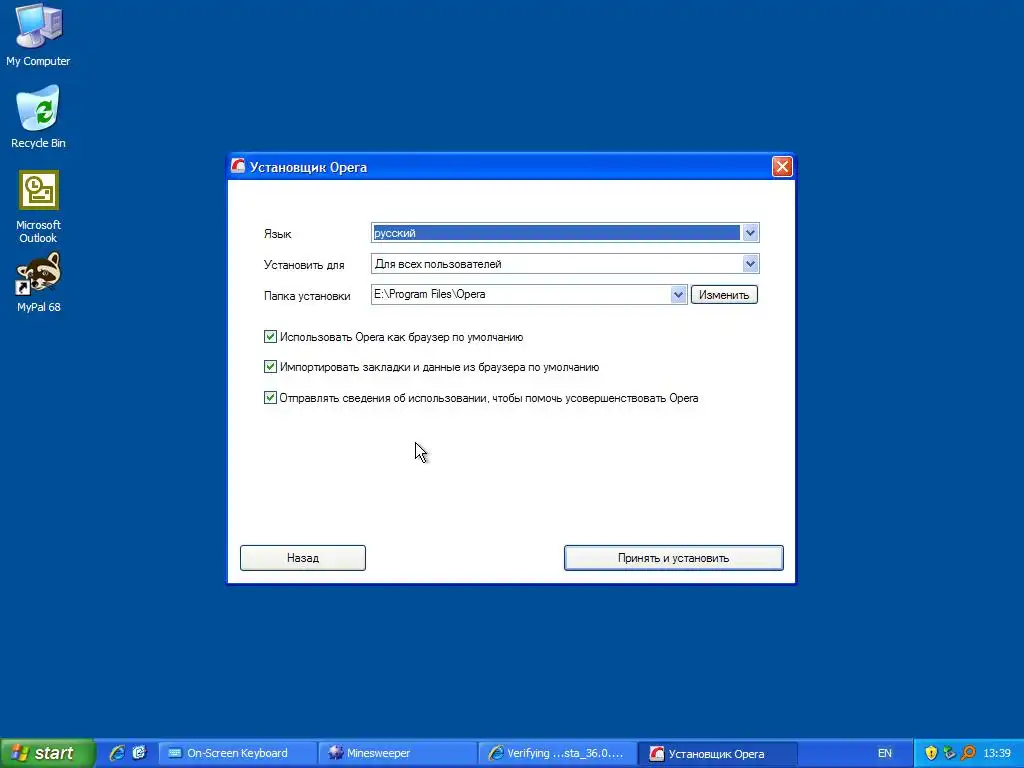
Task: Click the Назад button
Action: point(302,558)
